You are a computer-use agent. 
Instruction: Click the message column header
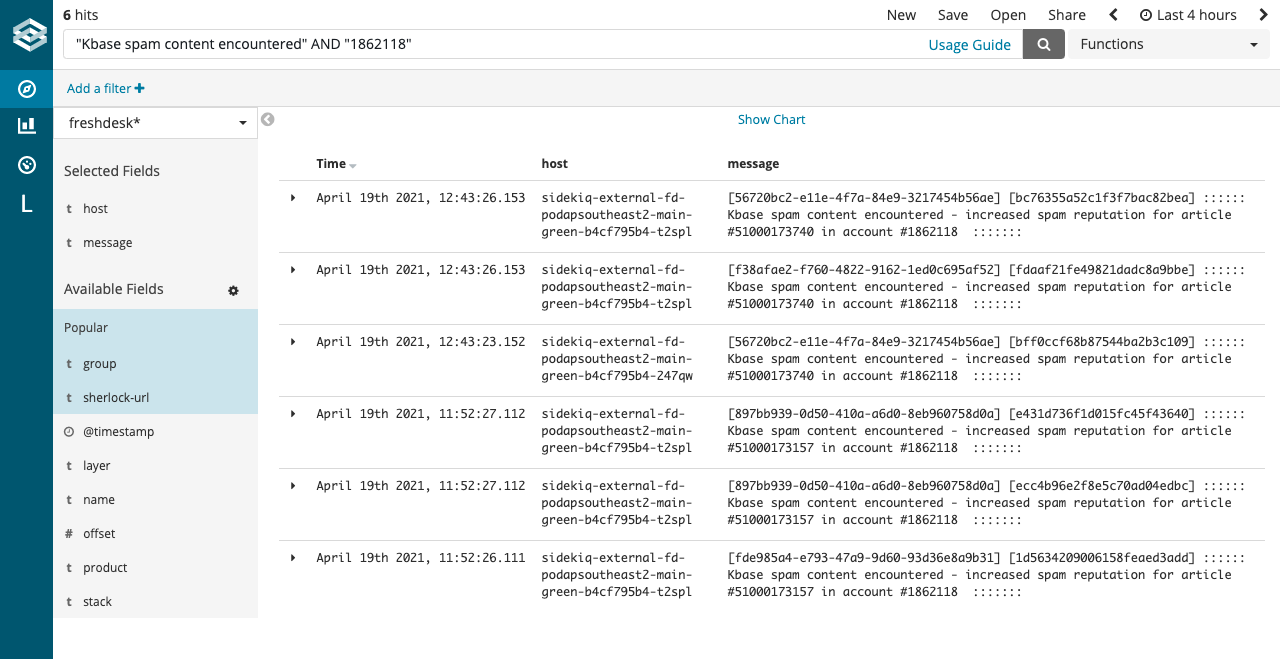tap(753, 164)
